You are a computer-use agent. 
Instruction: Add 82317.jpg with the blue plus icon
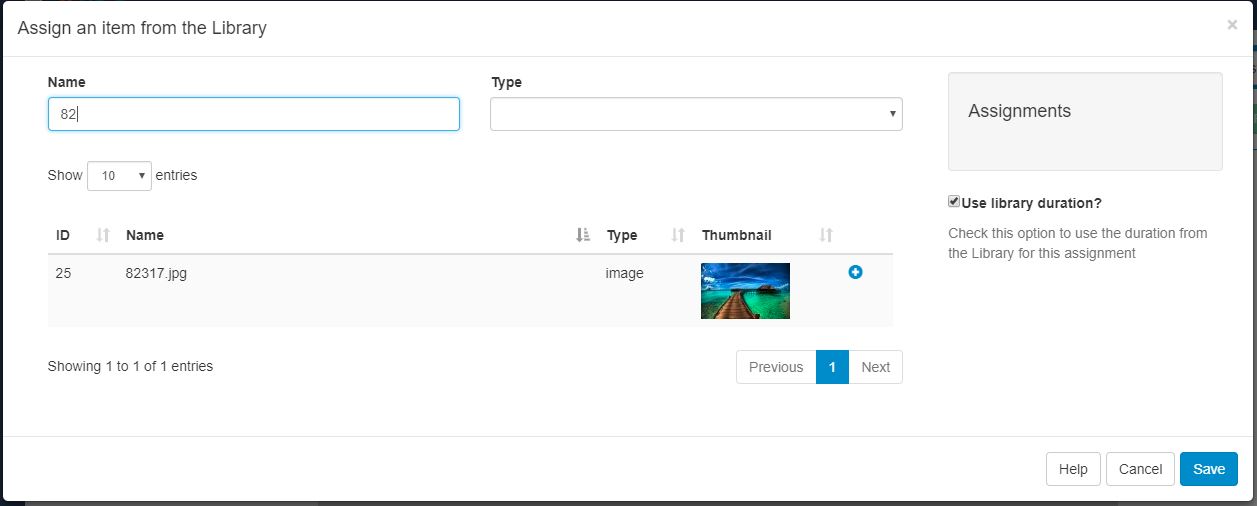855,272
